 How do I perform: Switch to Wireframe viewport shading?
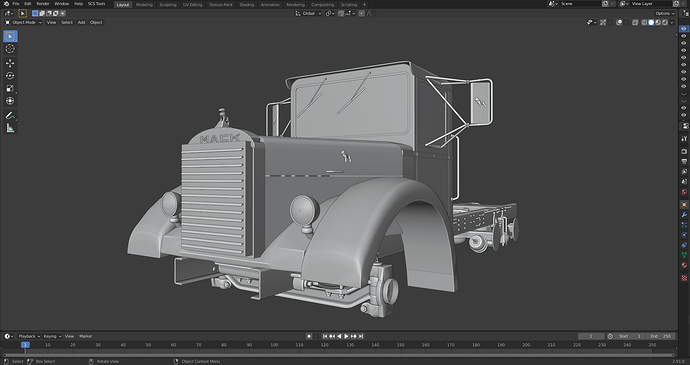click(644, 22)
